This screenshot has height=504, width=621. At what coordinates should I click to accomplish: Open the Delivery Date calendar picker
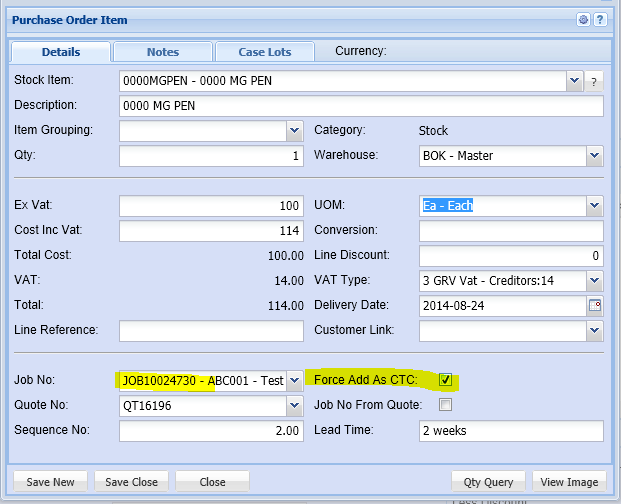tap(595, 305)
